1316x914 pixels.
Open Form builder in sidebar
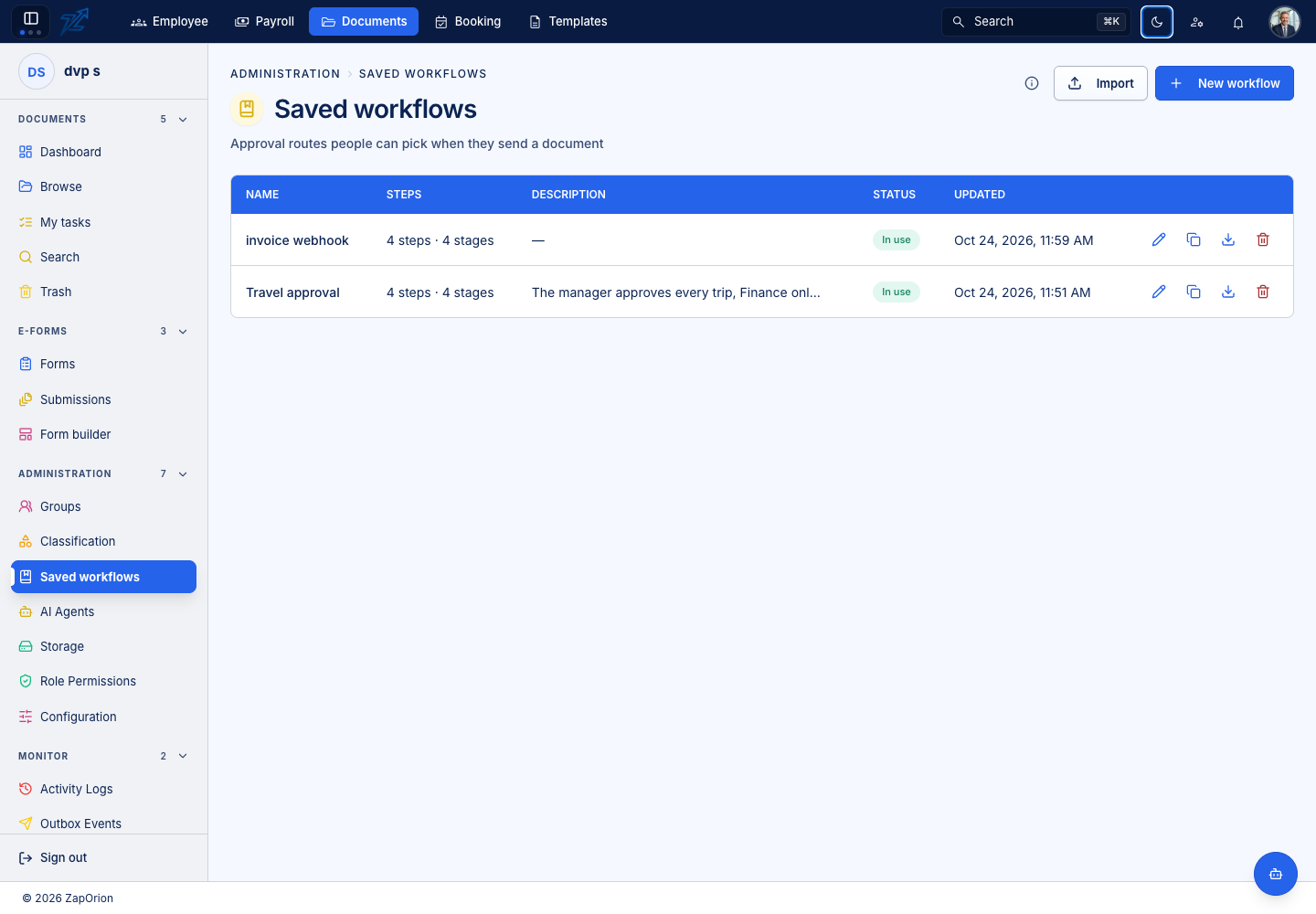click(103, 434)
